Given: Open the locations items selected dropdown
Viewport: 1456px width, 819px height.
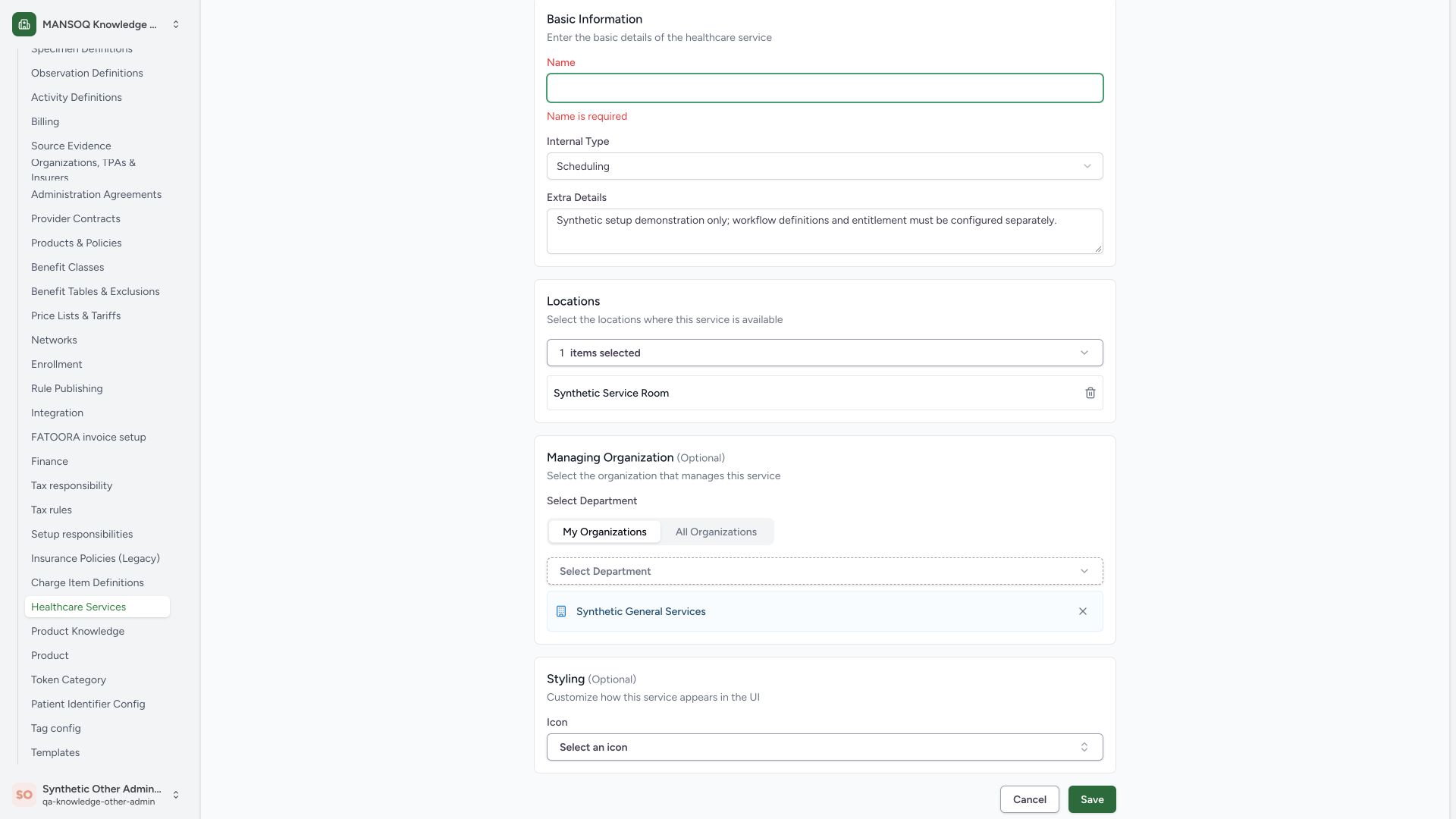Looking at the screenshot, I should tap(824, 353).
